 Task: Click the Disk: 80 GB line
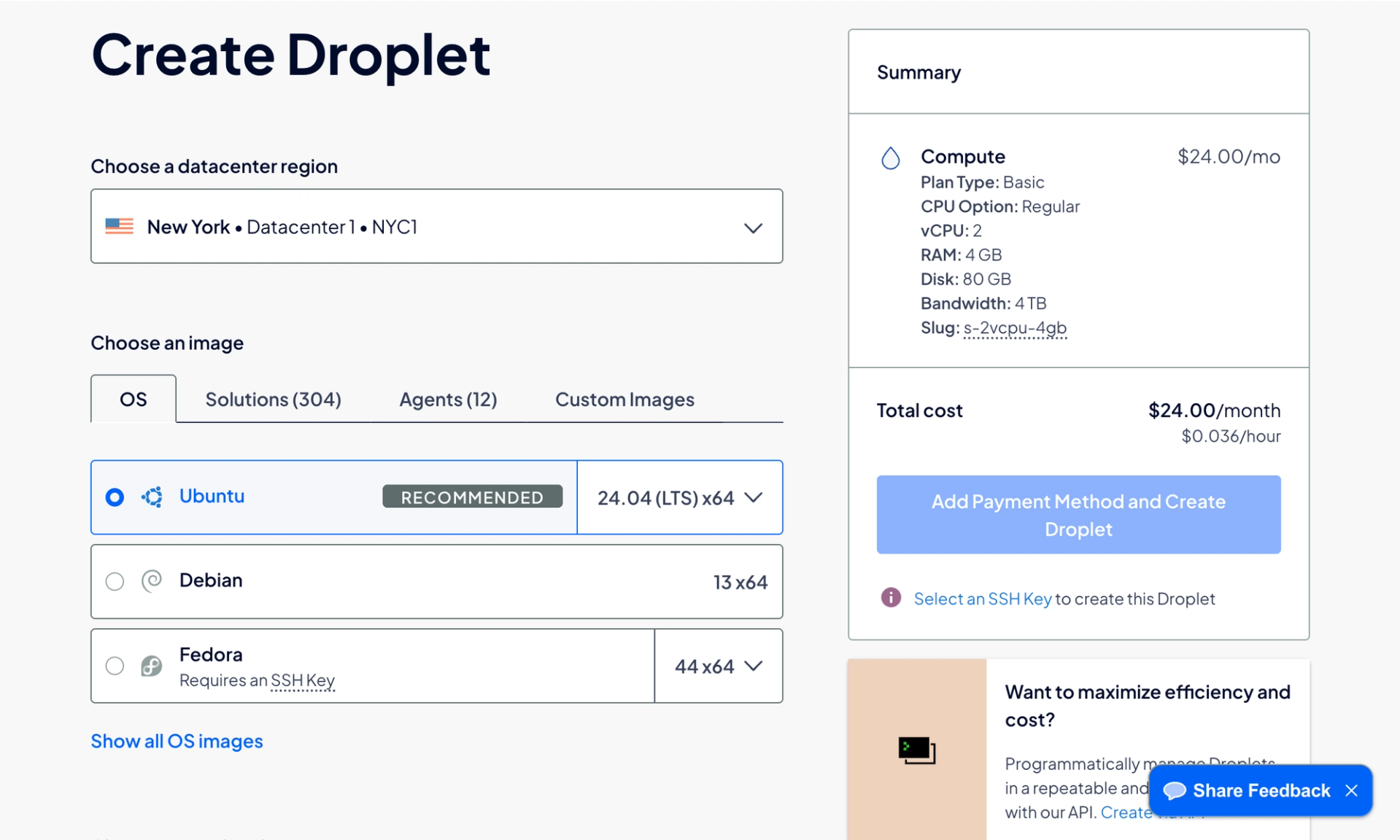pyautogui.click(x=966, y=279)
